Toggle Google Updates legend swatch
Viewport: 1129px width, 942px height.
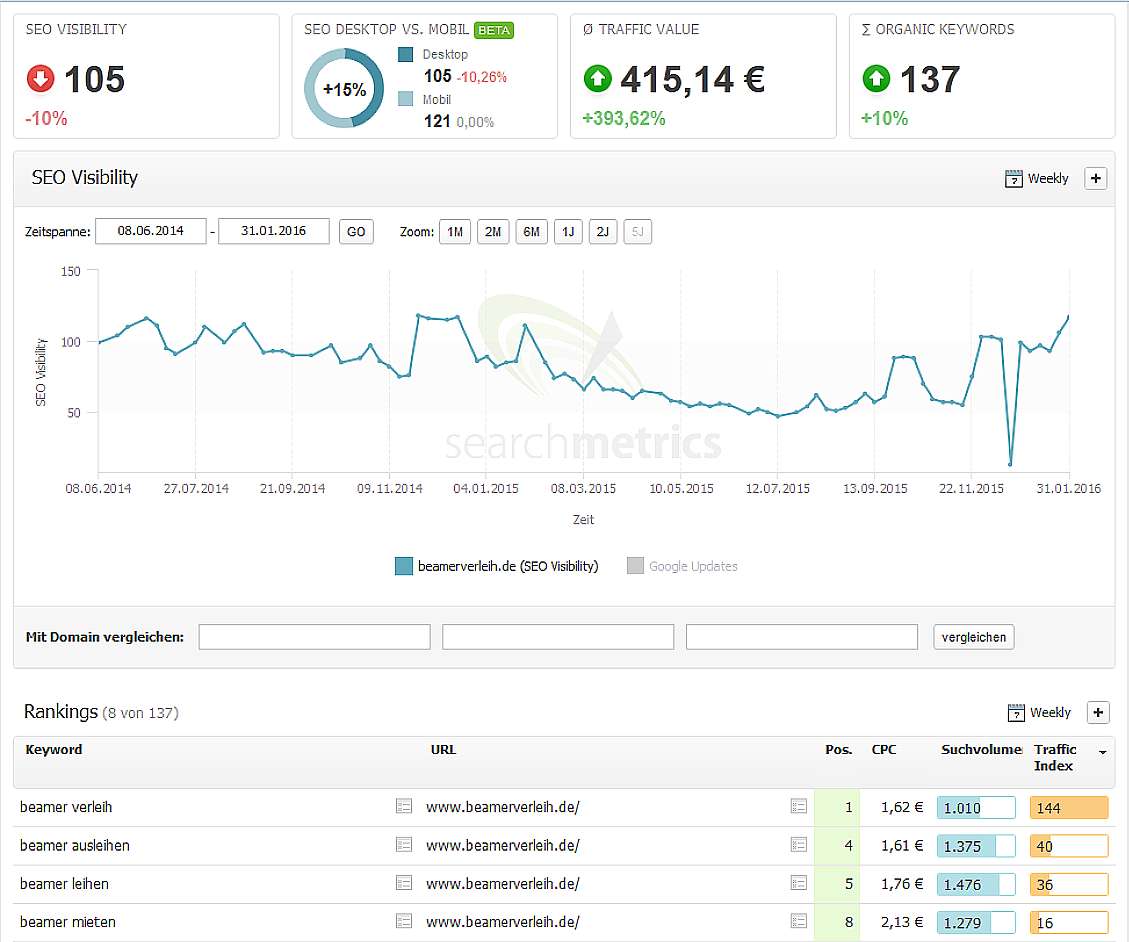635,566
